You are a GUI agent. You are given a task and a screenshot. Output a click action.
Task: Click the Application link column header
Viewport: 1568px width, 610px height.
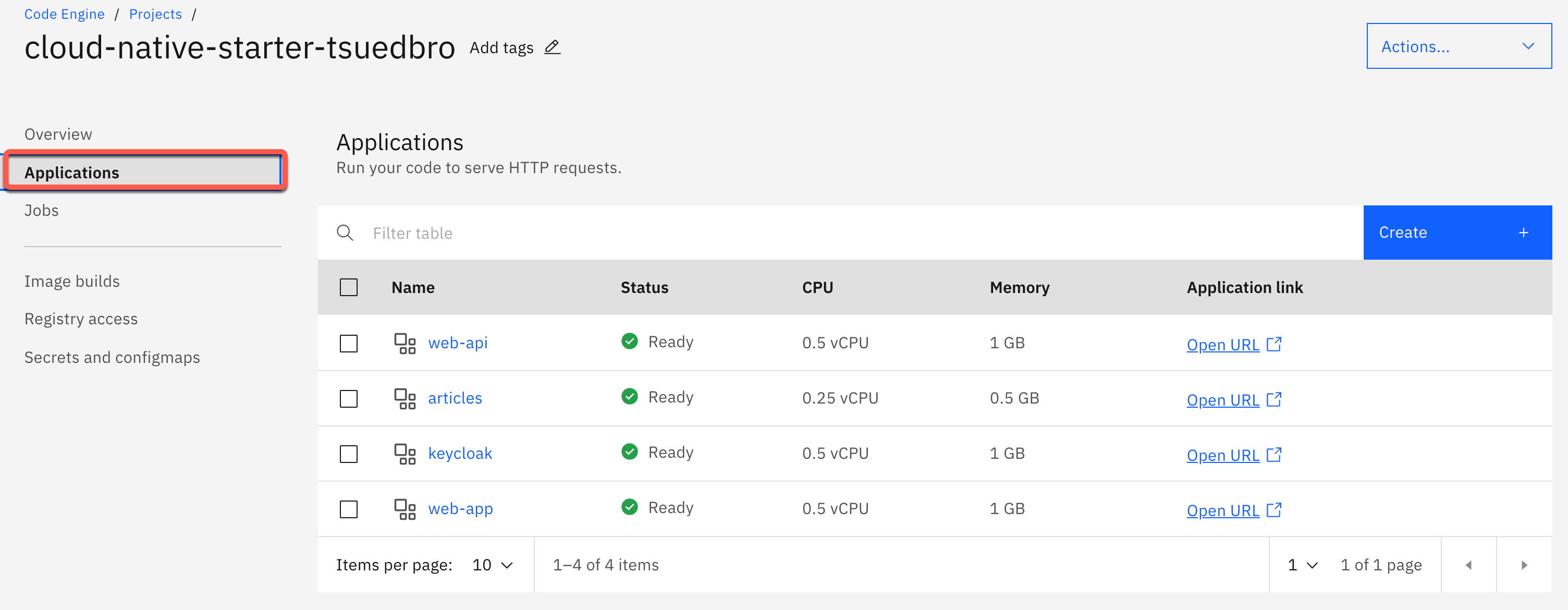pyautogui.click(x=1245, y=287)
